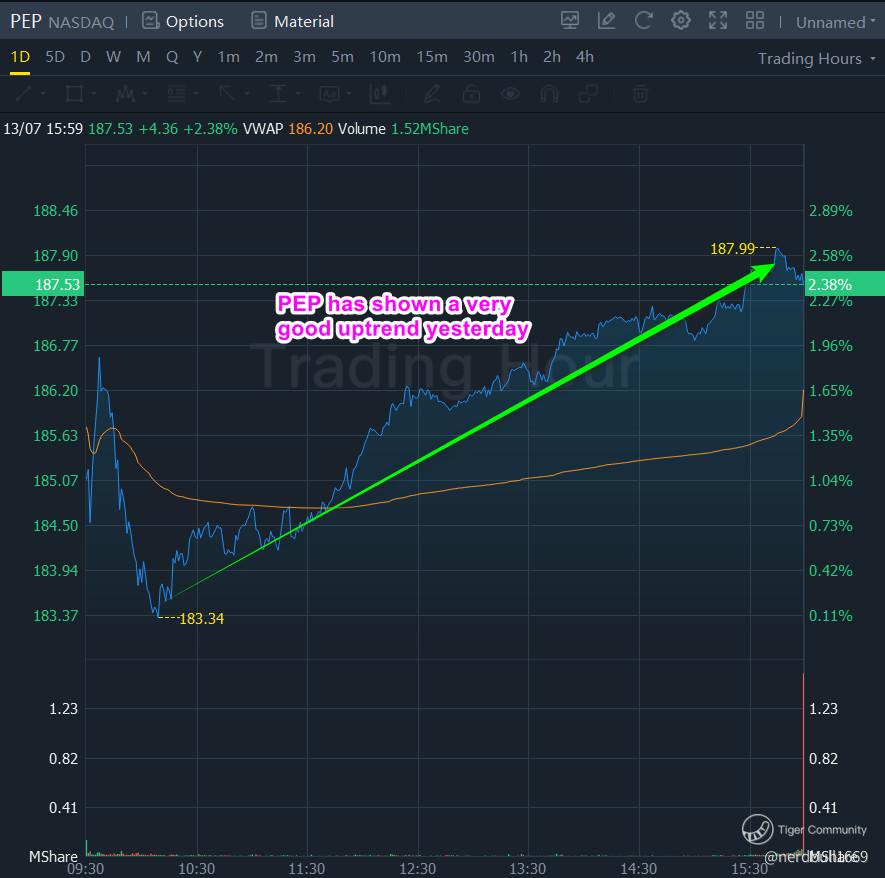Refresh the chart with the reload icon

point(643,21)
